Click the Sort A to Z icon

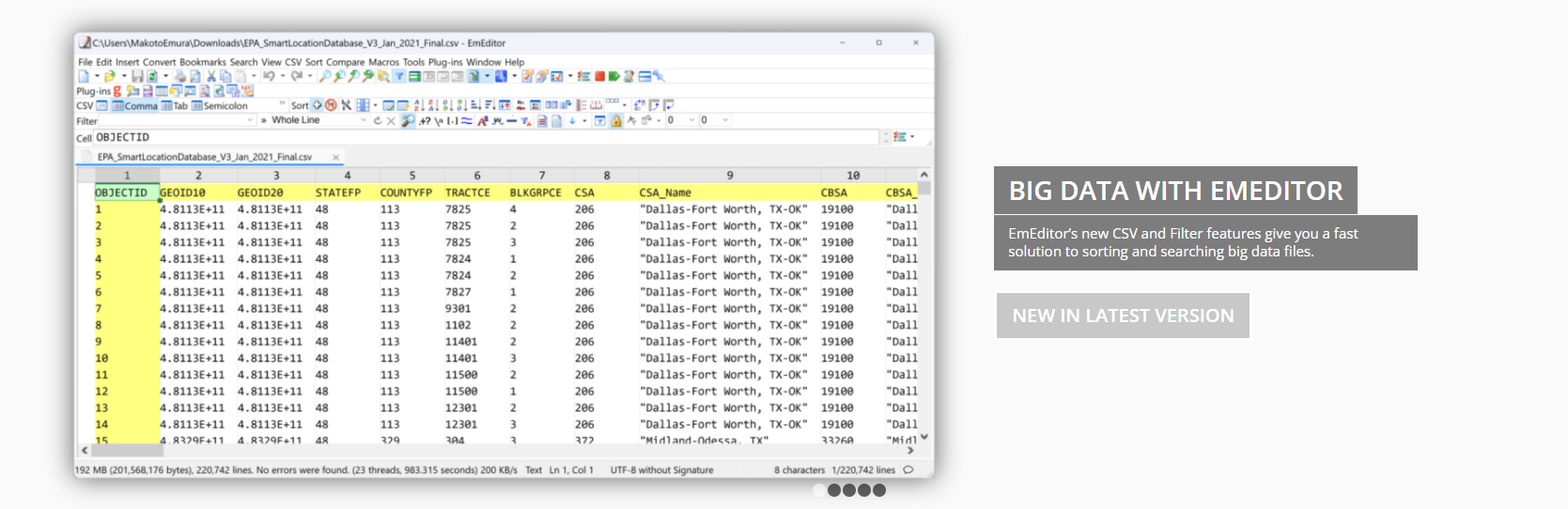(419, 105)
